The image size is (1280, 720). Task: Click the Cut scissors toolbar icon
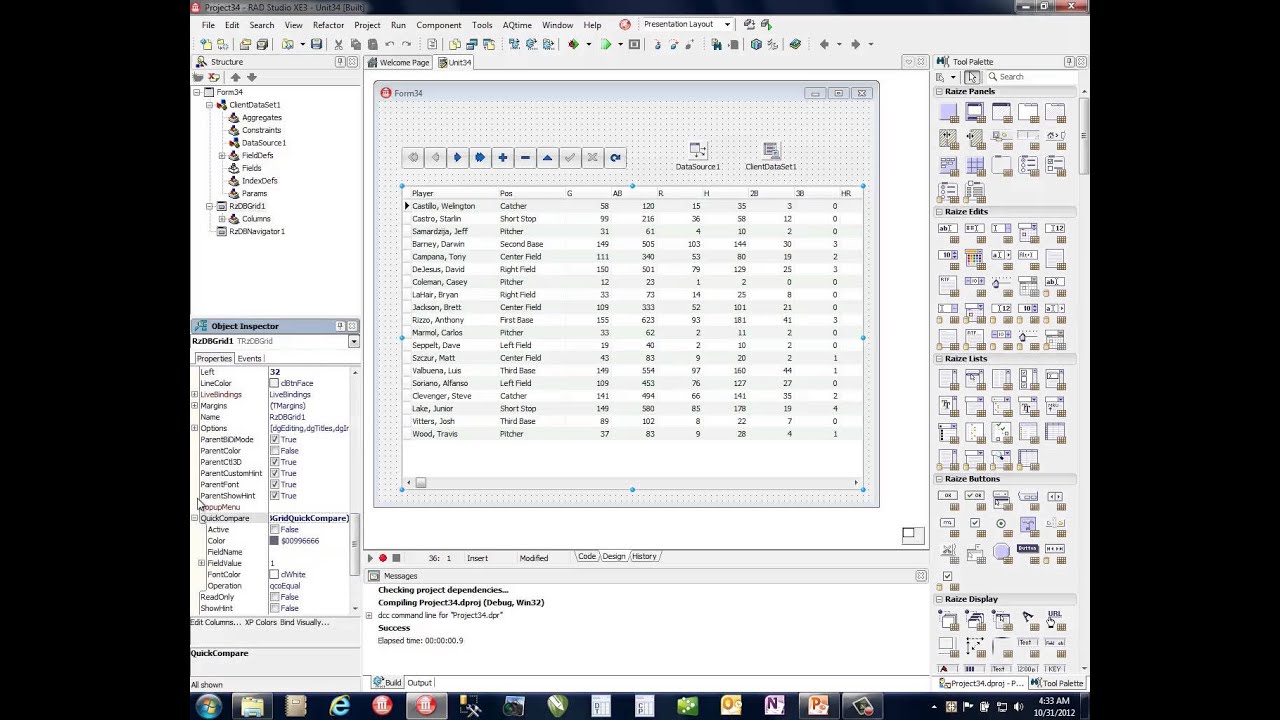coord(339,44)
